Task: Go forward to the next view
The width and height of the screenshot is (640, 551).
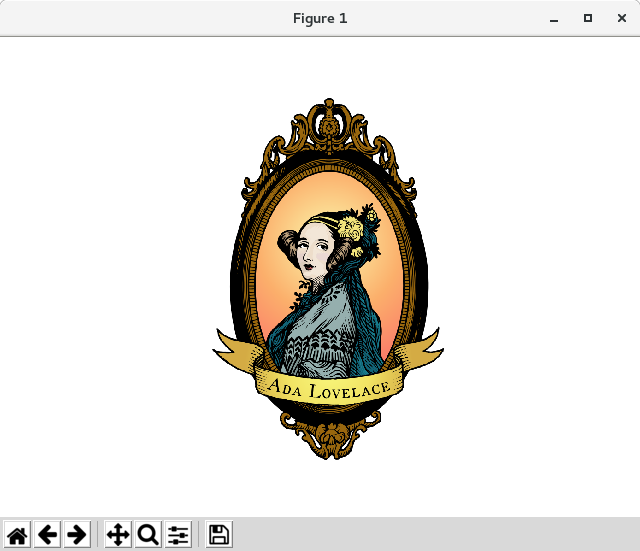Action: tap(77, 534)
